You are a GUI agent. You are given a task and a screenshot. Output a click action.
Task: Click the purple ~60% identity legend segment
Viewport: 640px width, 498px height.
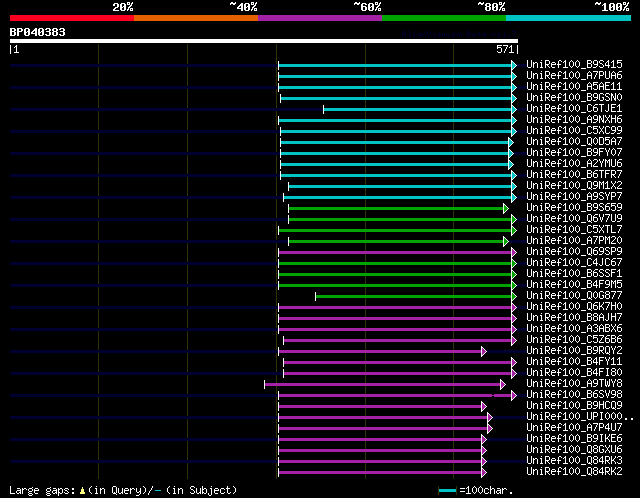pos(320,18)
